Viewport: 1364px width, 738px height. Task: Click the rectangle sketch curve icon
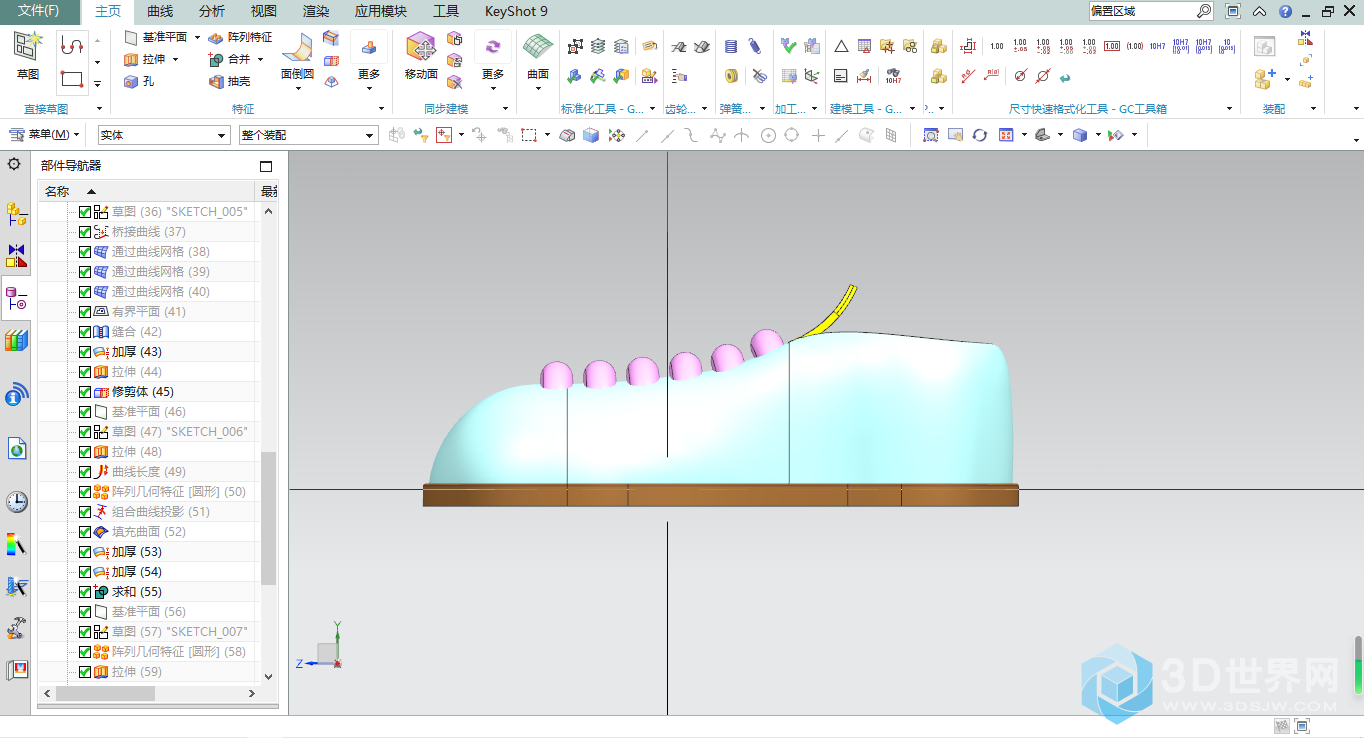point(71,78)
